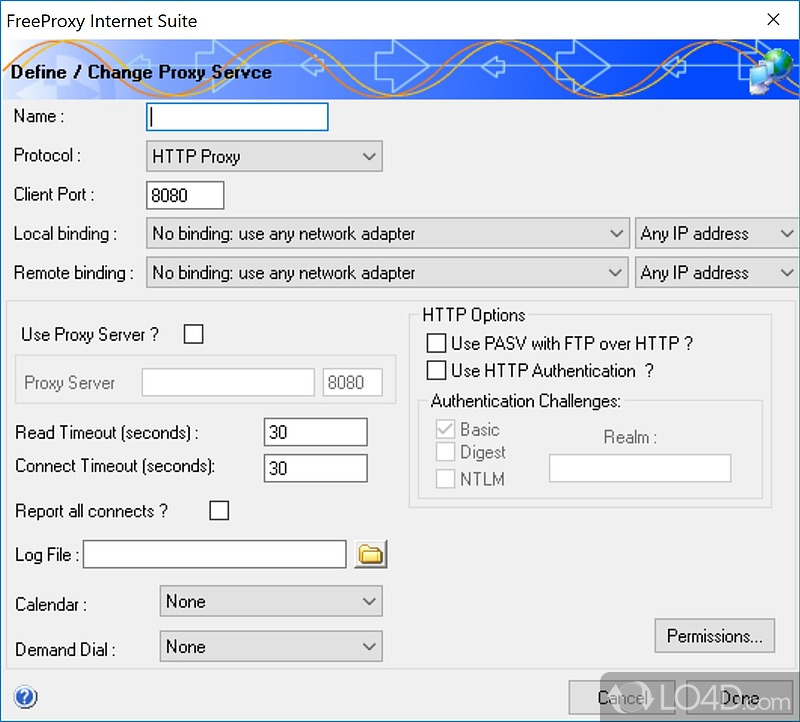Open Remote binding Any IP address dropdown
The image size is (800, 722).
[x=717, y=272]
